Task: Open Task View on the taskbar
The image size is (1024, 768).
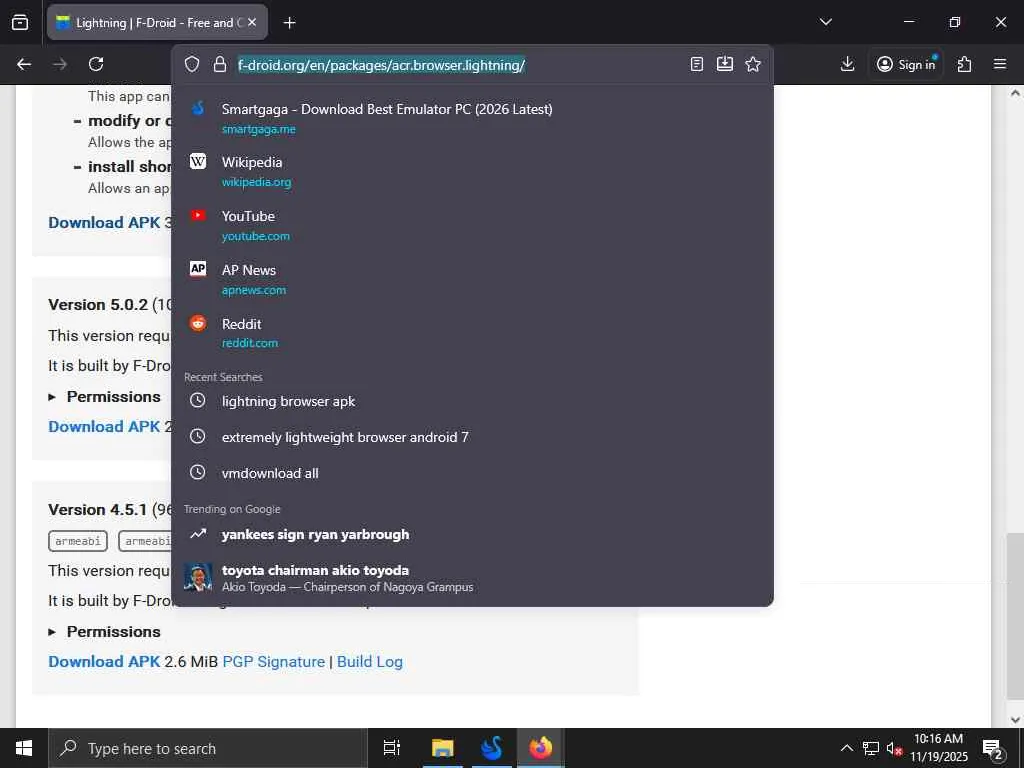Action: (392, 748)
